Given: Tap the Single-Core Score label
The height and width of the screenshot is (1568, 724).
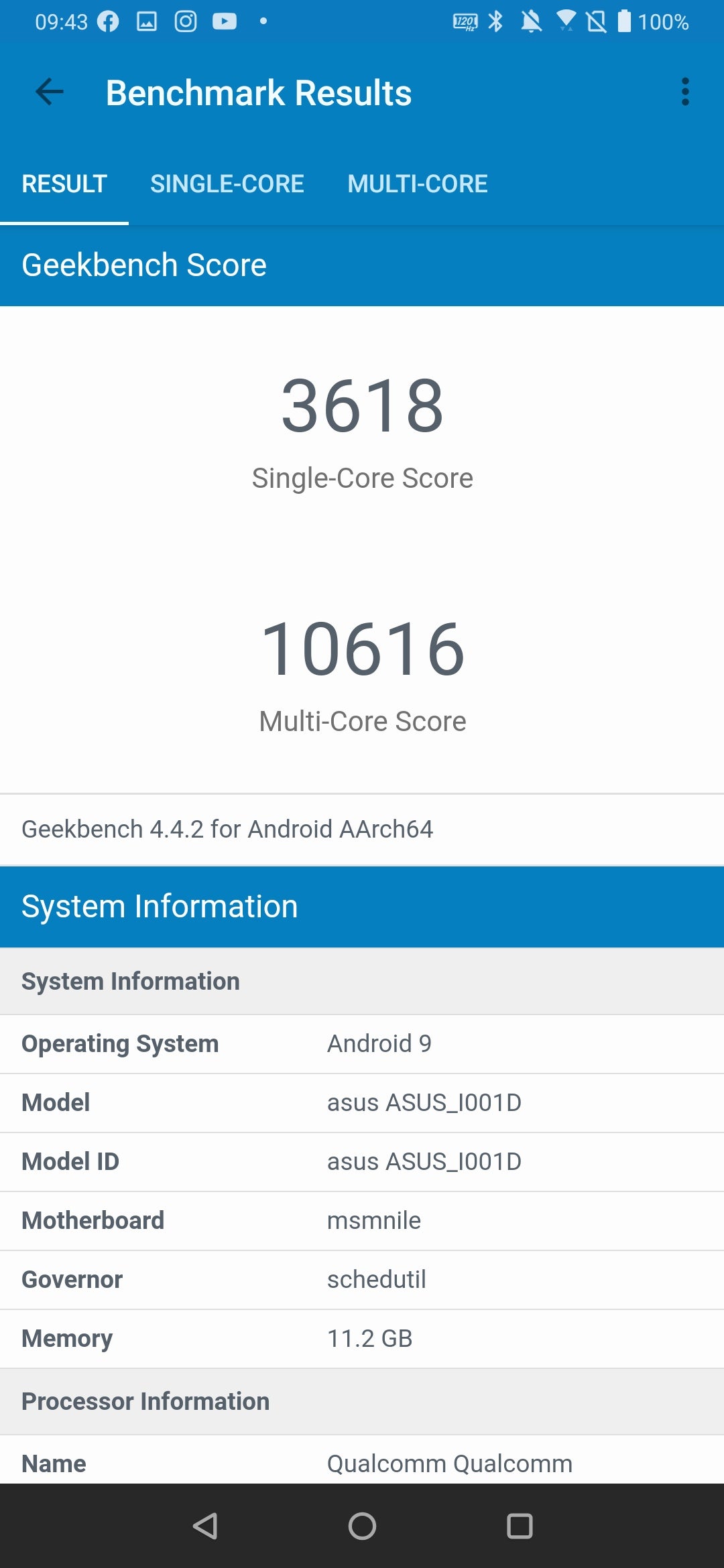Looking at the screenshot, I should click(362, 478).
